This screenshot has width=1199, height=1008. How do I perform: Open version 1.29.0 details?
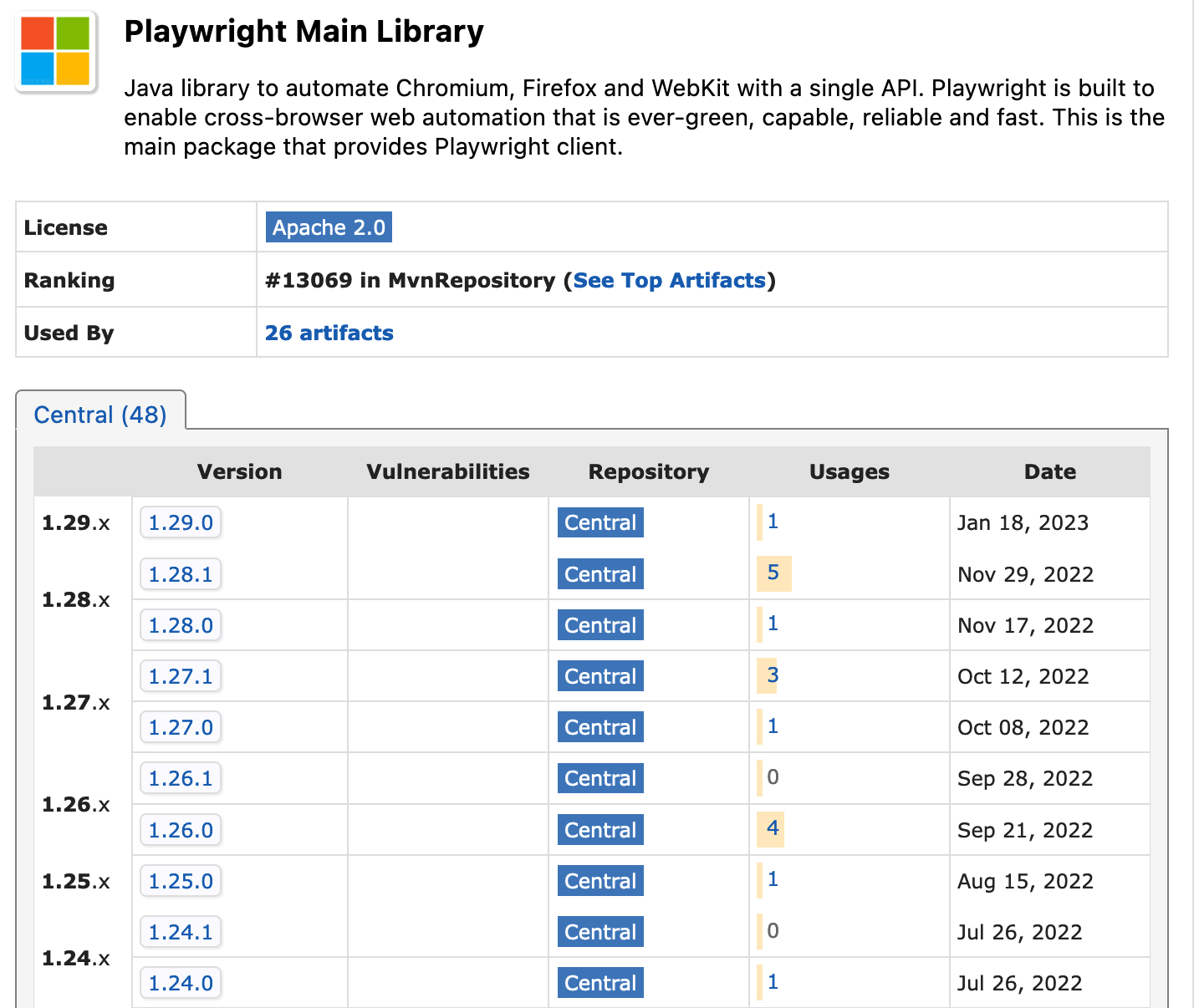pyautogui.click(x=180, y=522)
